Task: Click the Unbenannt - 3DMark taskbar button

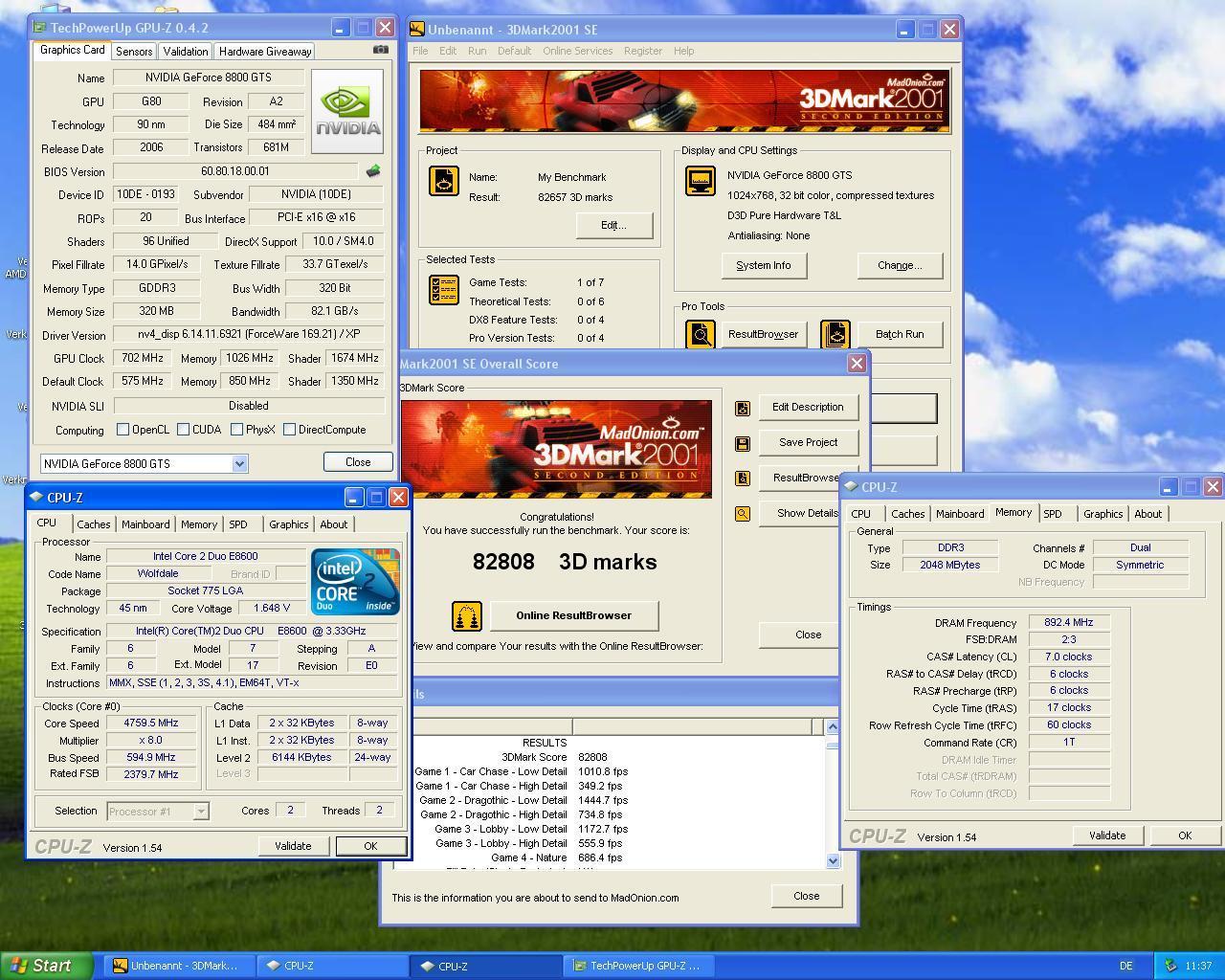Action: [180, 966]
